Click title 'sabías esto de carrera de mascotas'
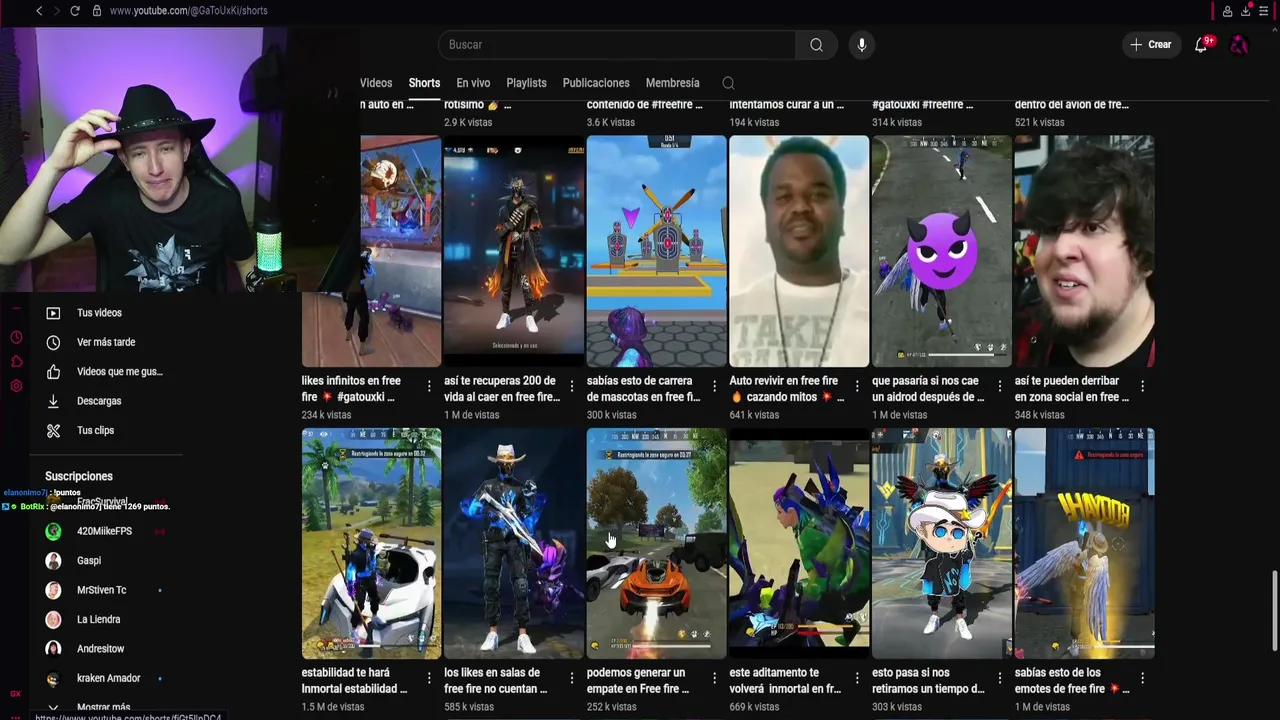This screenshot has width=1280, height=720. (644, 389)
